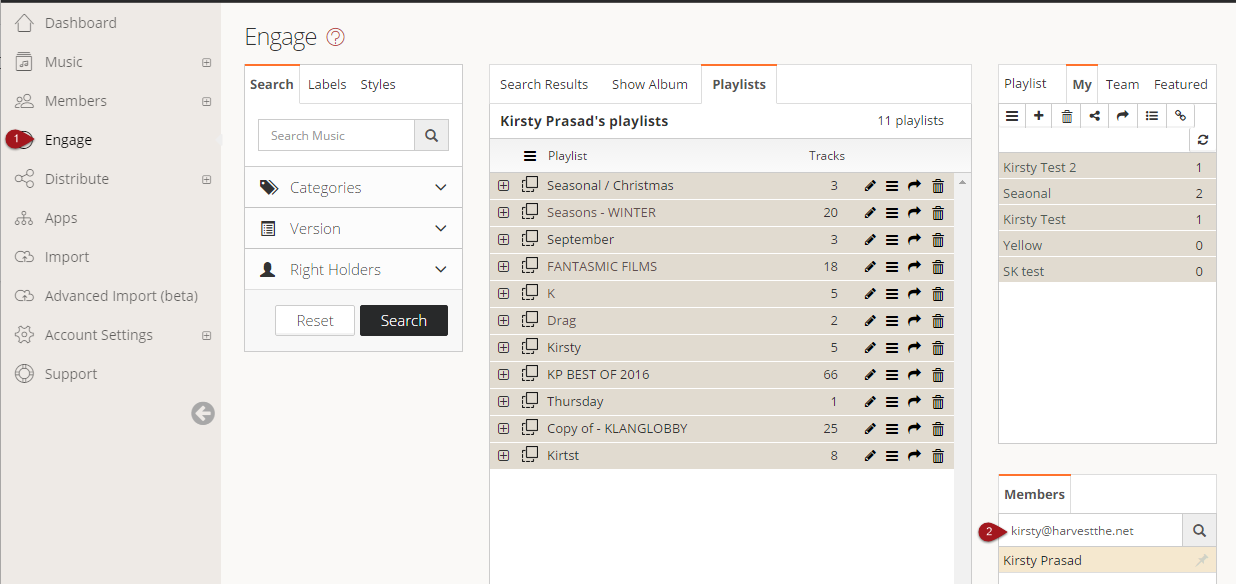Click the refresh playlists icon
This screenshot has width=1236, height=584.
point(1203,141)
